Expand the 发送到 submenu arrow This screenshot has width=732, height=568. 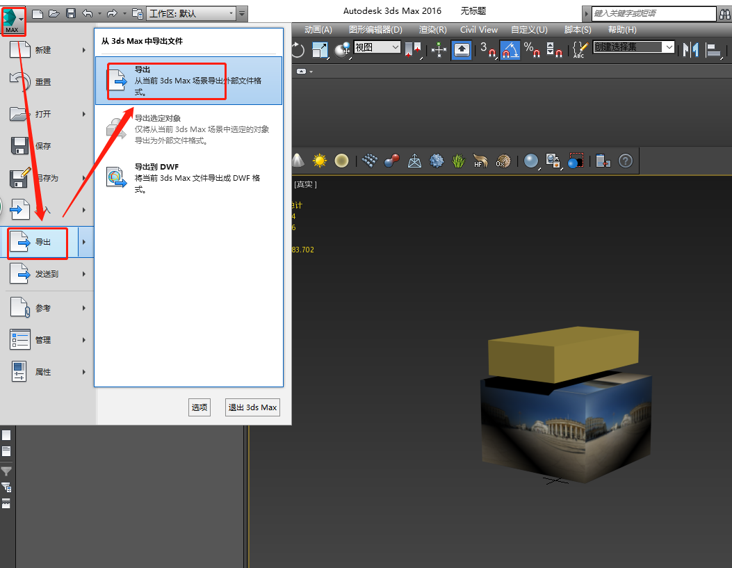click(84, 274)
